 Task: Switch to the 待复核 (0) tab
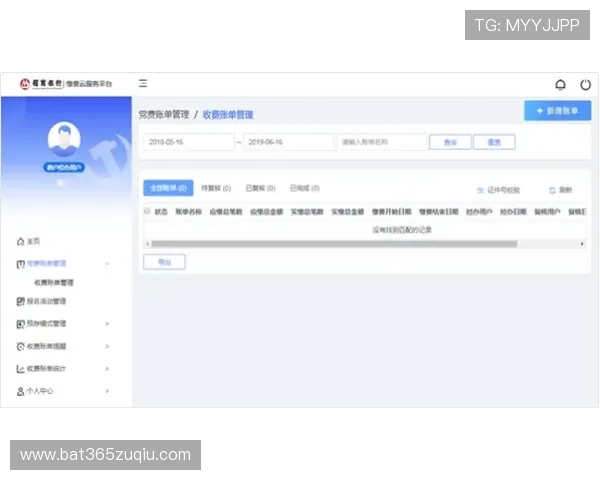click(216, 188)
